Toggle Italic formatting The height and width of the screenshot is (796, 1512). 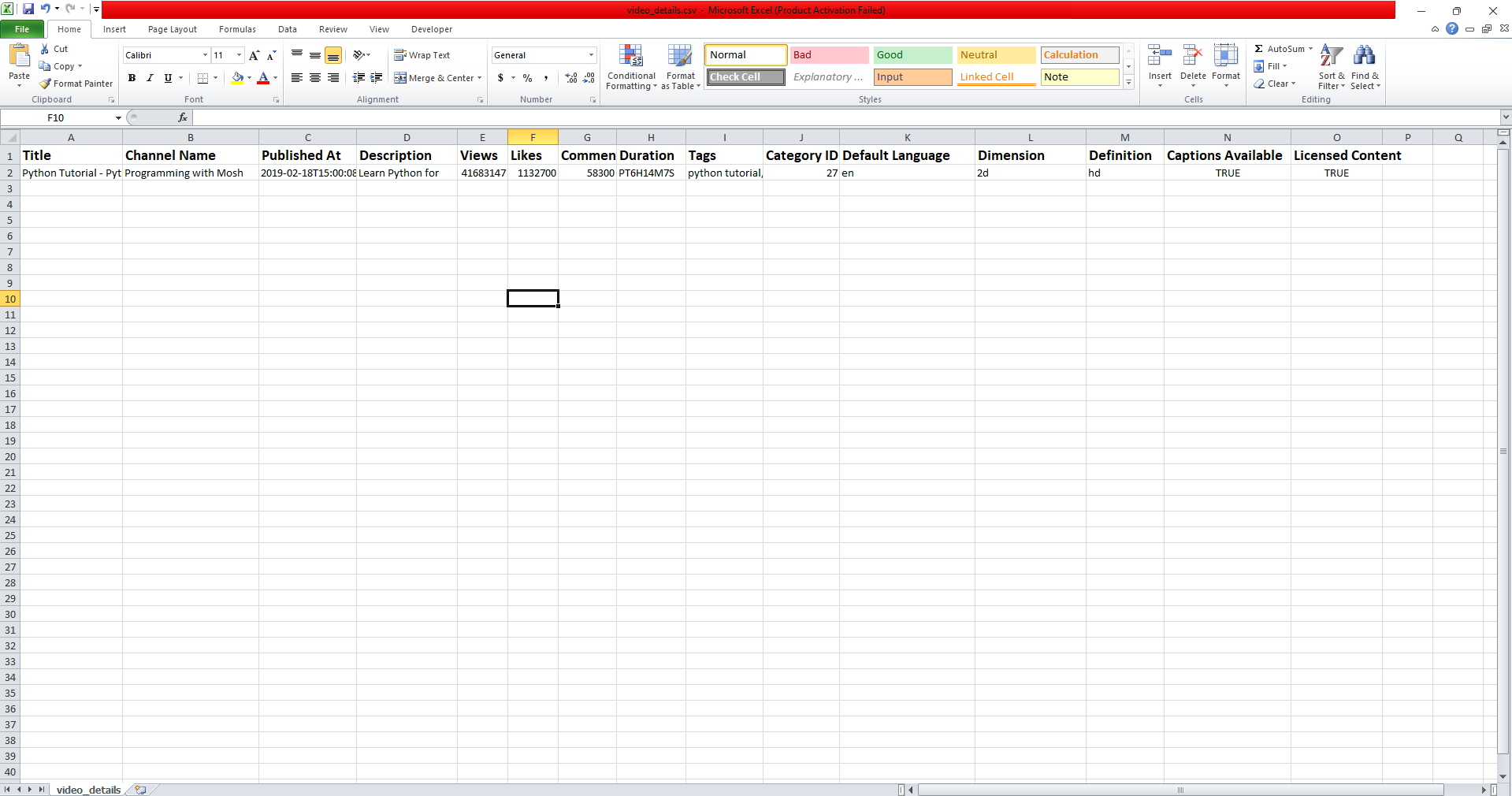click(150, 78)
